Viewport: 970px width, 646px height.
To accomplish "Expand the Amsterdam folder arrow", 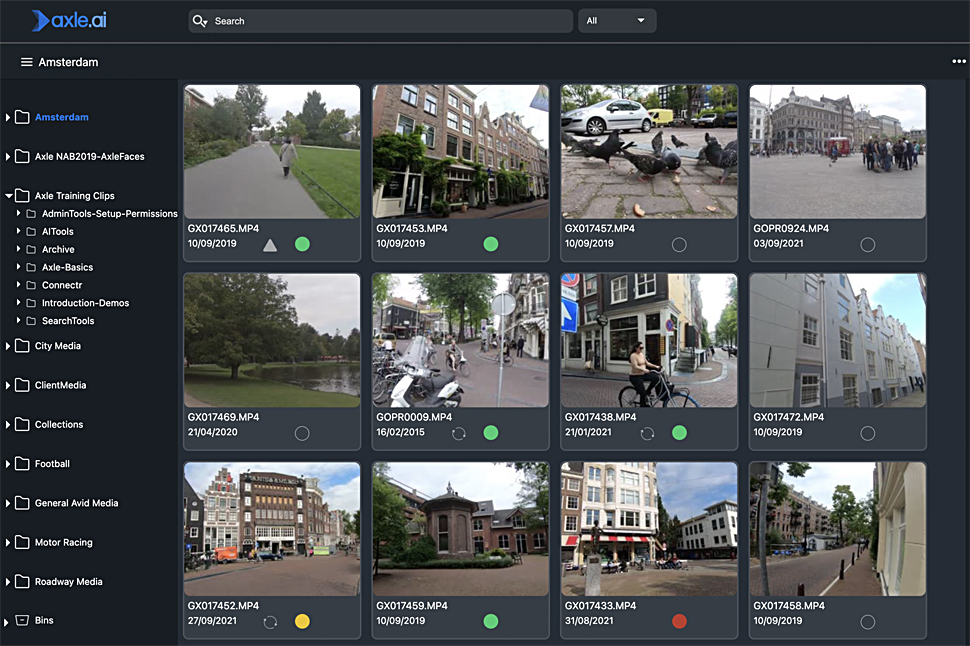I will click(8, 117).
